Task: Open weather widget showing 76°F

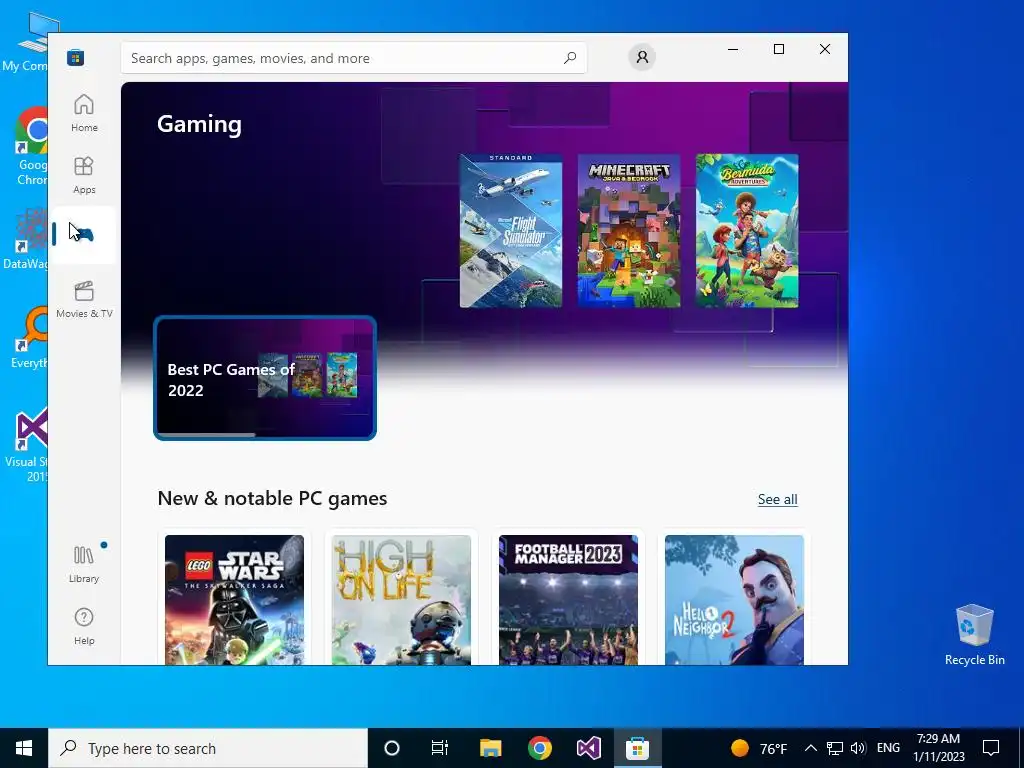Action: pos(759,748)
